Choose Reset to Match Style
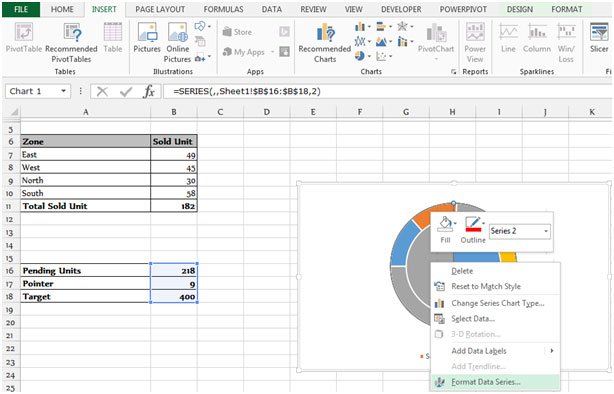 pos(496,286)
